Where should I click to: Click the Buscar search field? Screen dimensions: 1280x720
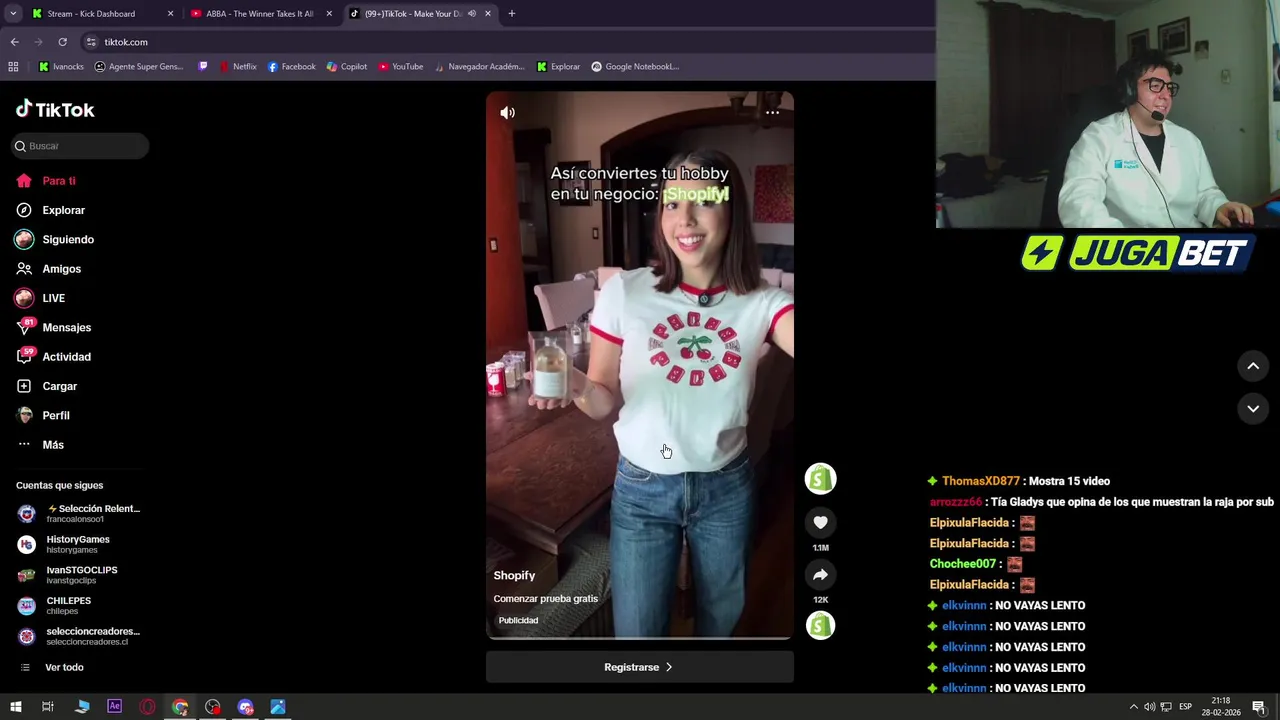[x=80, y=146]
